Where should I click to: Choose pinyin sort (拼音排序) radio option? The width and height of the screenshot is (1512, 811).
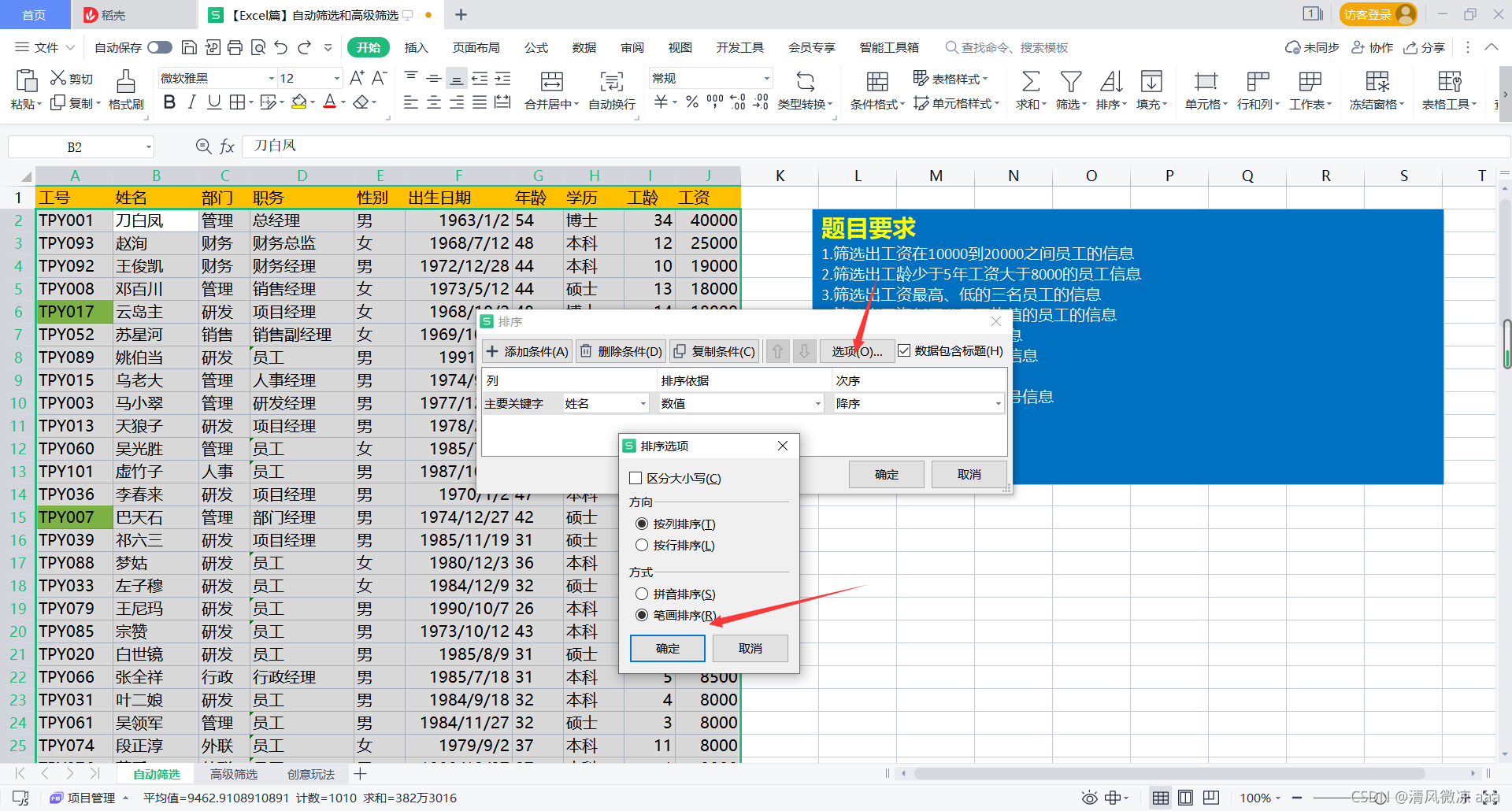tap(642, 594)
